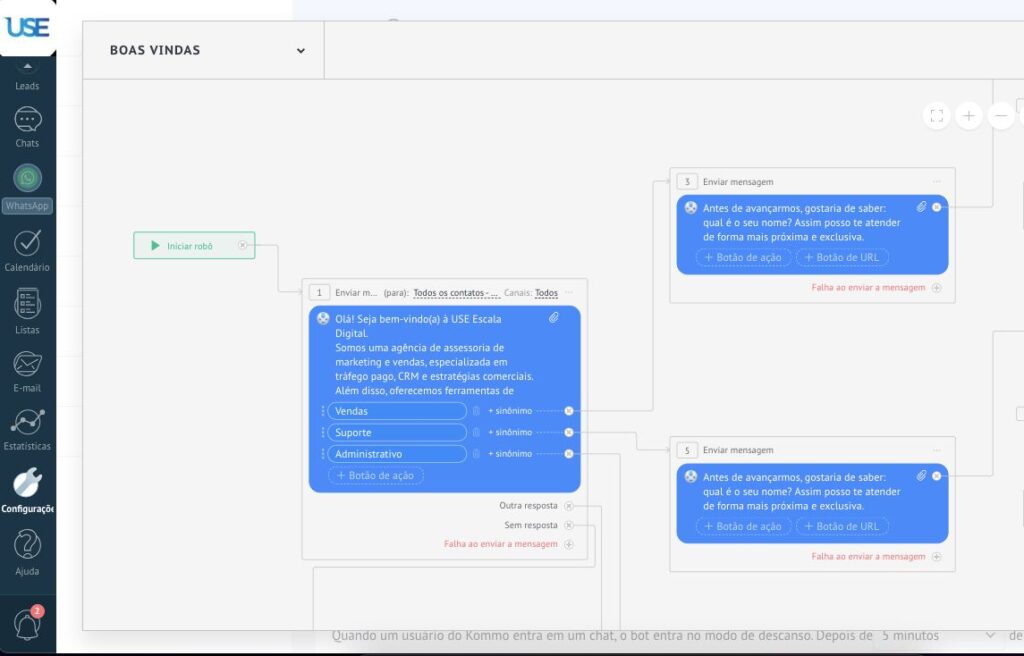Open the Todos os contatos recipient dropdown

click(456, 293)
